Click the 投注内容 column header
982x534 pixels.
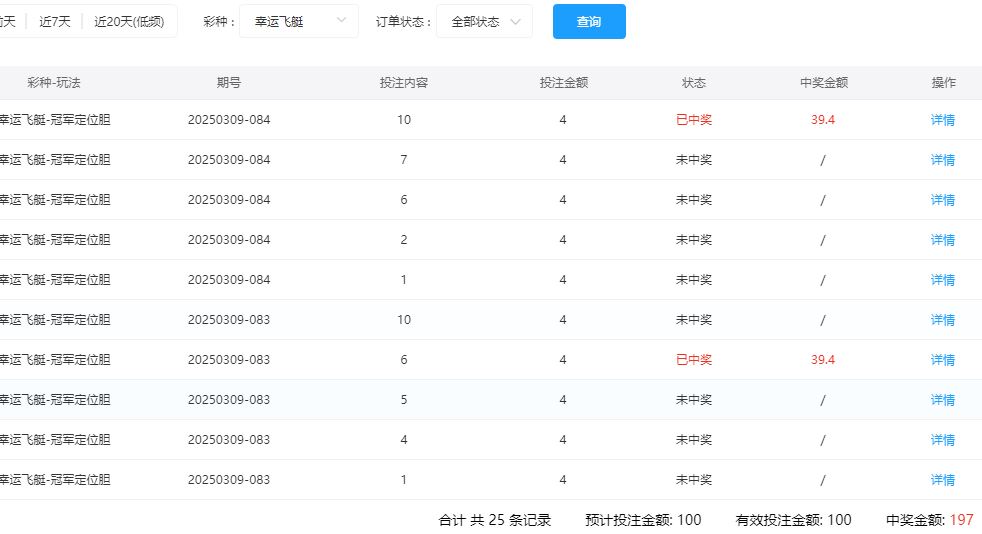(x=404, y=83)
